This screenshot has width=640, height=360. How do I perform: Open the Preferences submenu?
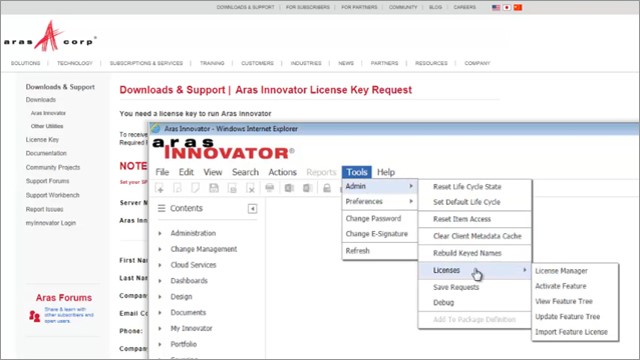click(x=380, y=202)
